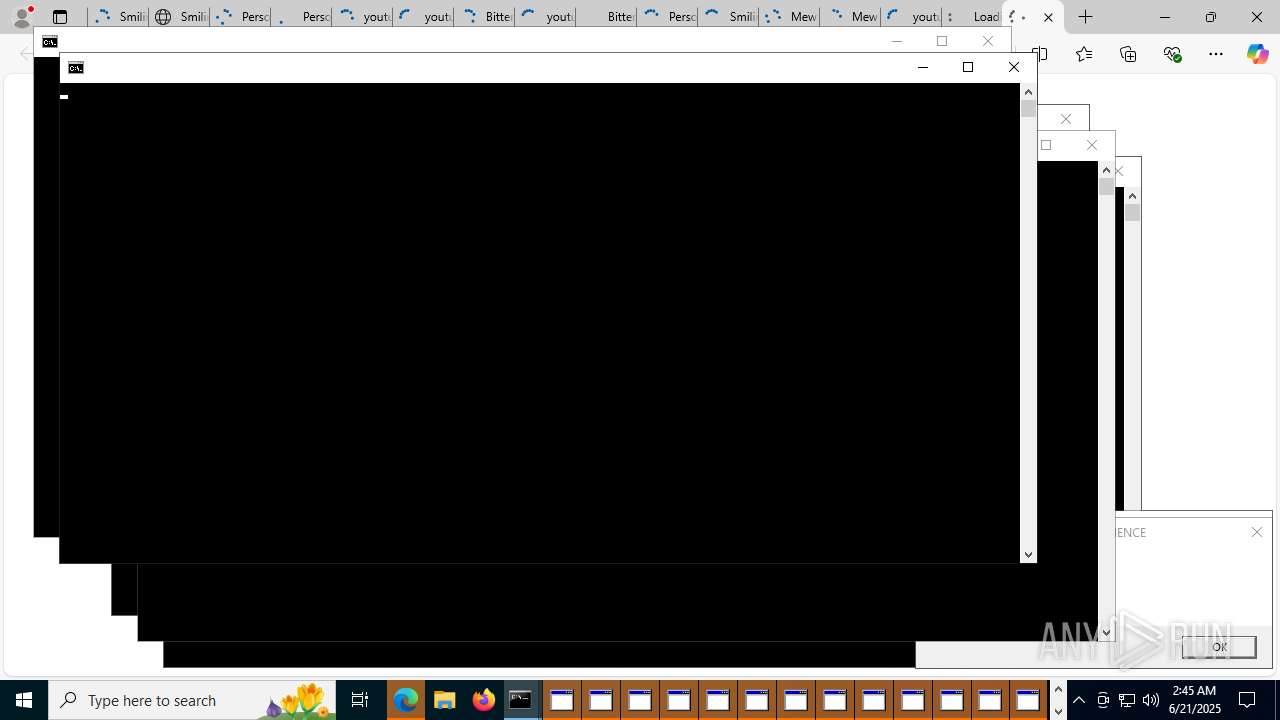This screenshot has height=720, width=1280.
Task: Open the Edge Favorites star icon
Action: pyautogui.click(x=1083, y=54)
